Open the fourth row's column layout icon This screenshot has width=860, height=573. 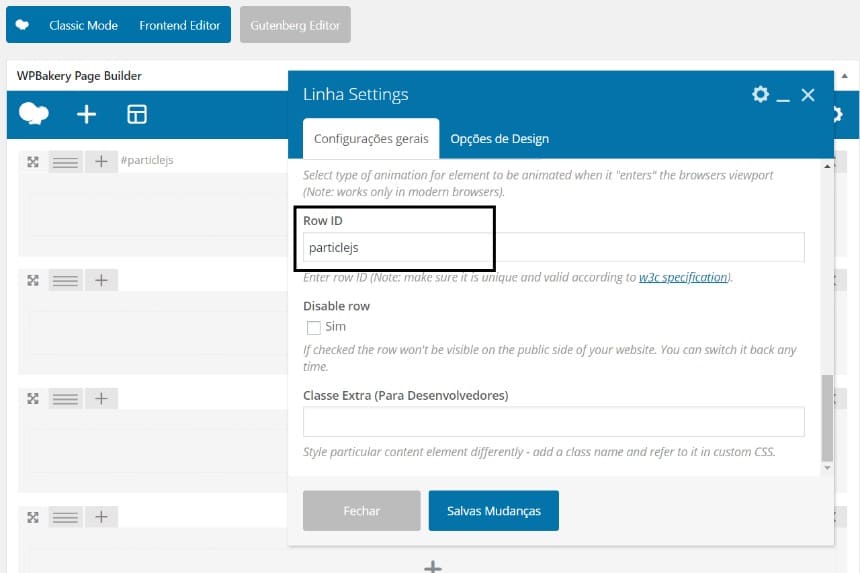tap(65, 517)
